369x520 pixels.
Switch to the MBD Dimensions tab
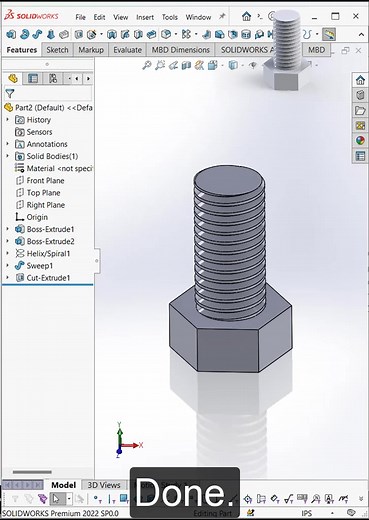pos(181,50)
